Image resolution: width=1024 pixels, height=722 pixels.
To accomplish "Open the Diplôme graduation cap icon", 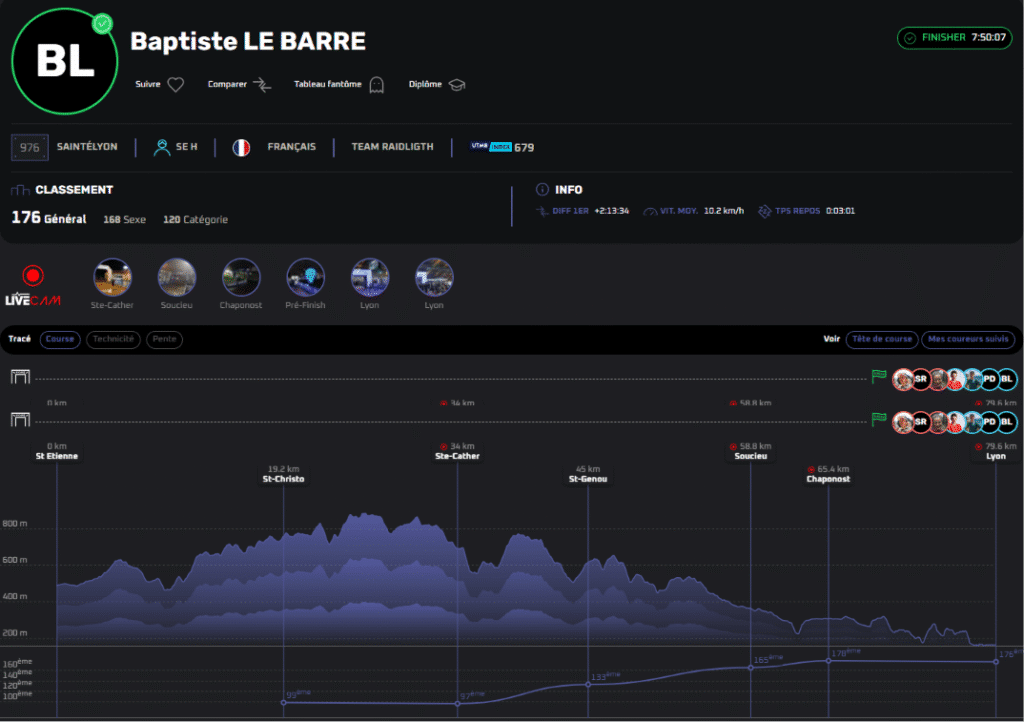I will point(456,85).
